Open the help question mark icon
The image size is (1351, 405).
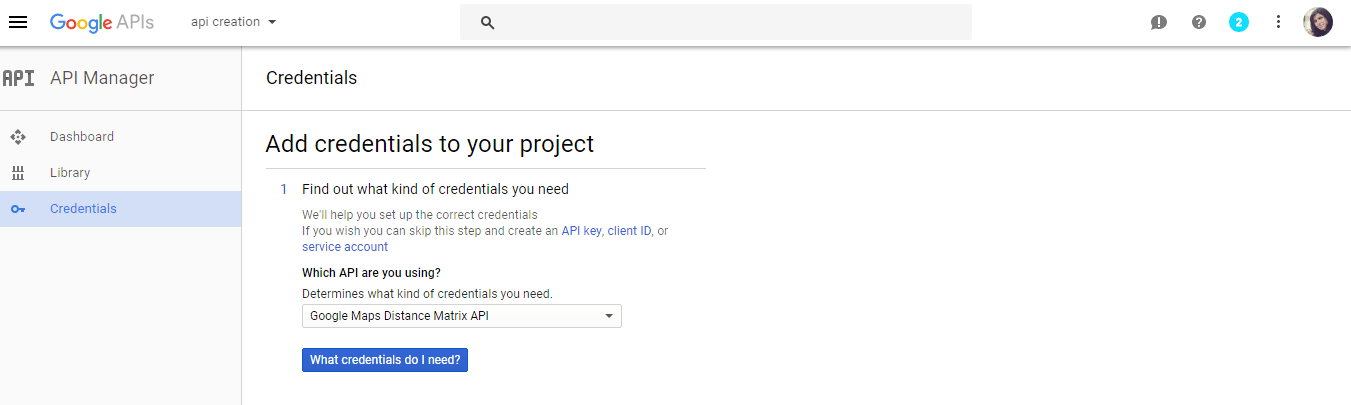click(x=1199, y=22)
